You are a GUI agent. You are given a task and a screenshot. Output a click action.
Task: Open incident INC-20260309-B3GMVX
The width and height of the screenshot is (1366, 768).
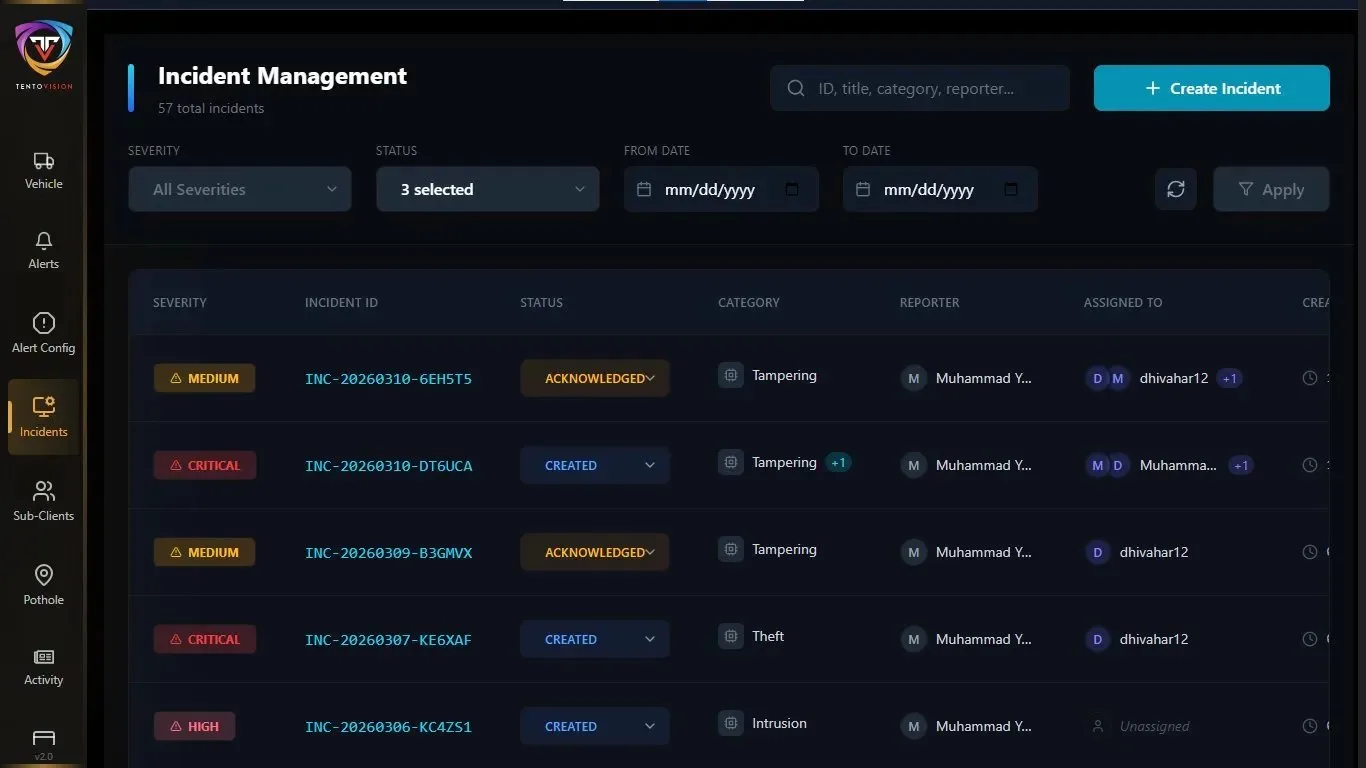[x=388, y=553]
